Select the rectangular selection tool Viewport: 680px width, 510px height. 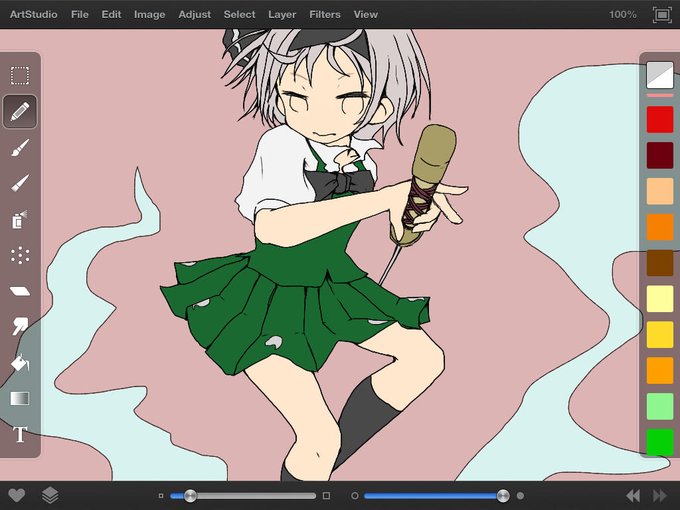point(20,75)
